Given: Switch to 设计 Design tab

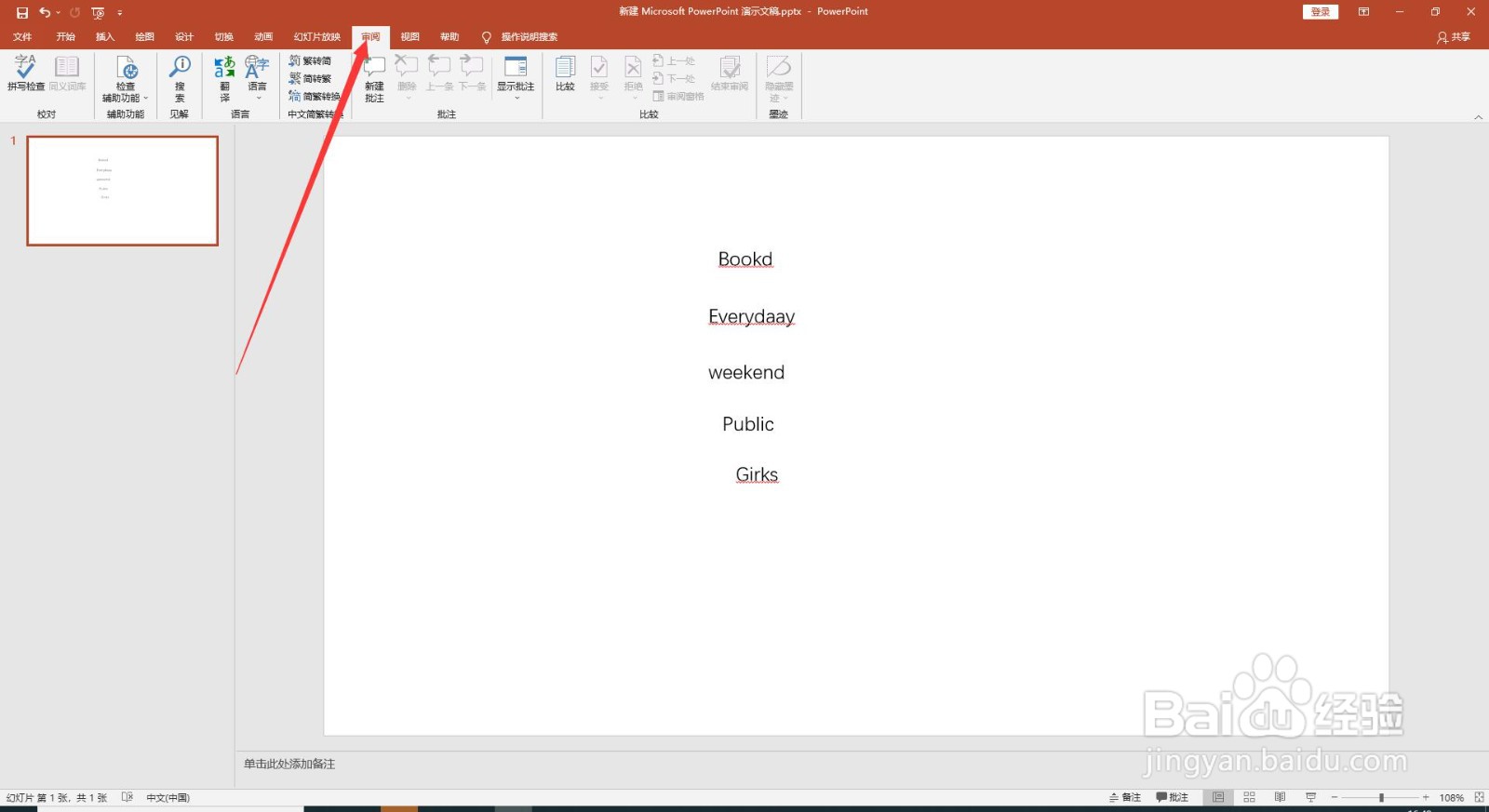Looking at the screenshot, I should point(184,37).
